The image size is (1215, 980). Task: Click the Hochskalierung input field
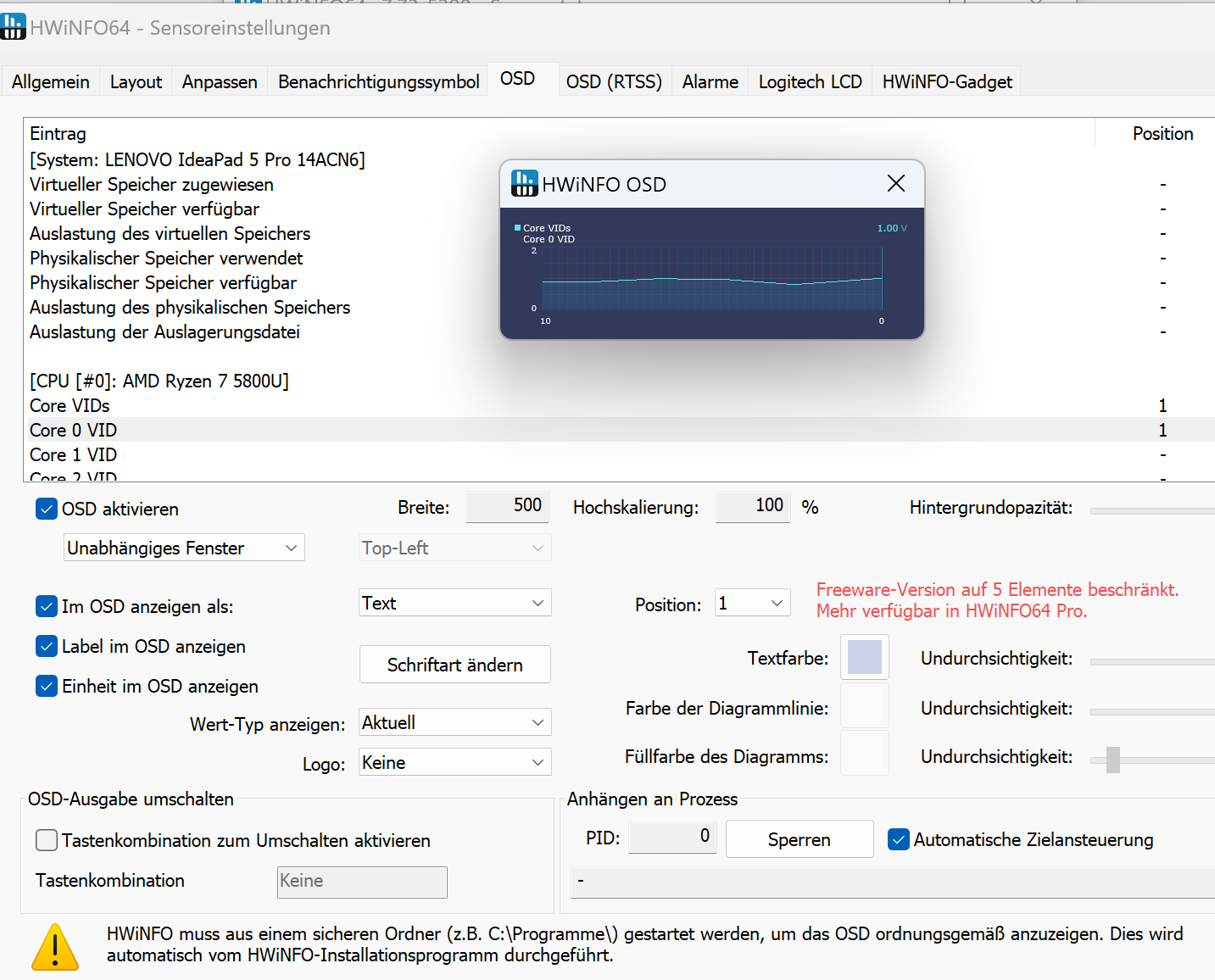(x=753, y=506)
